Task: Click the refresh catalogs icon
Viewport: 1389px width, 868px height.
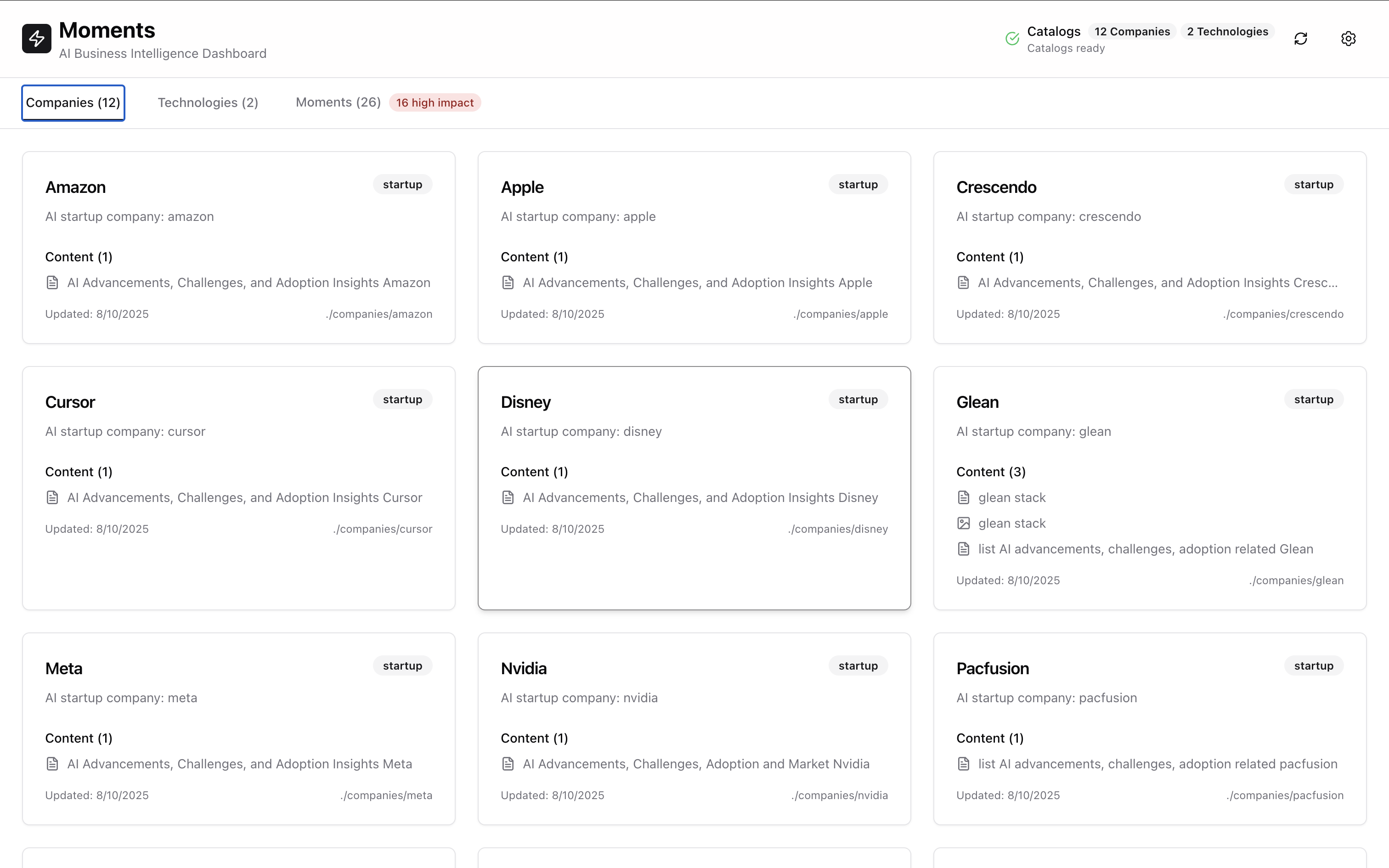Action: pos(1300,39)
